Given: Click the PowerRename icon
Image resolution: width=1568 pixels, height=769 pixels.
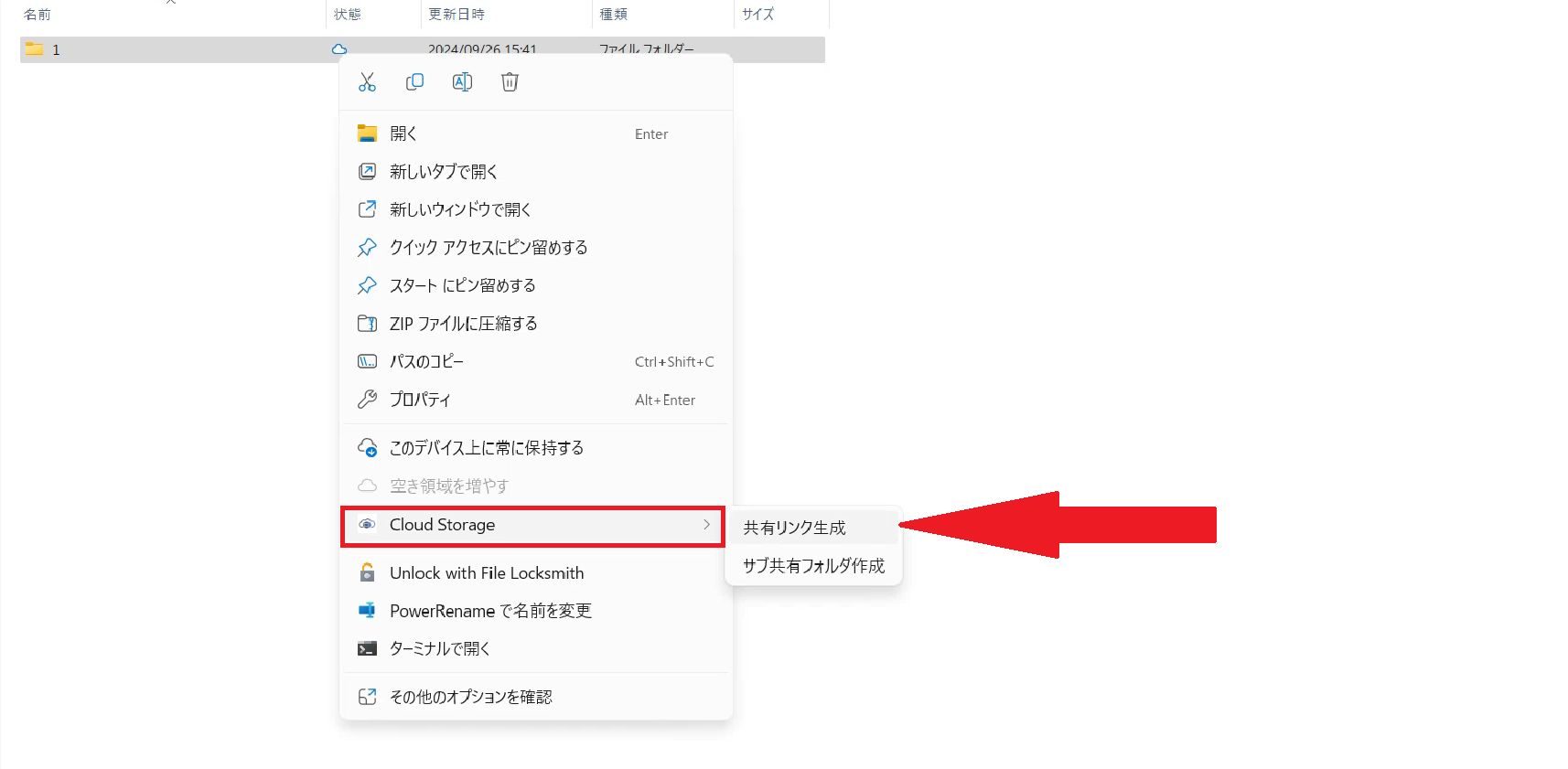Looking at the screenshot, I should (367, 611).
